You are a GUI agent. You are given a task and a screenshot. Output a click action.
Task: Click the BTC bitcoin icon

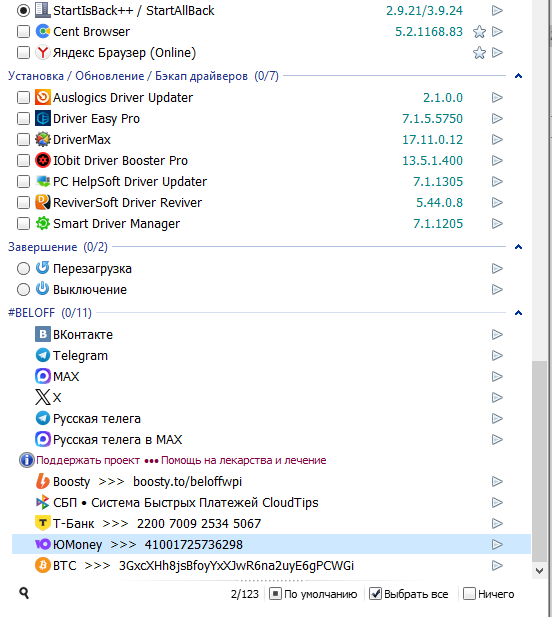click(42, 565)
